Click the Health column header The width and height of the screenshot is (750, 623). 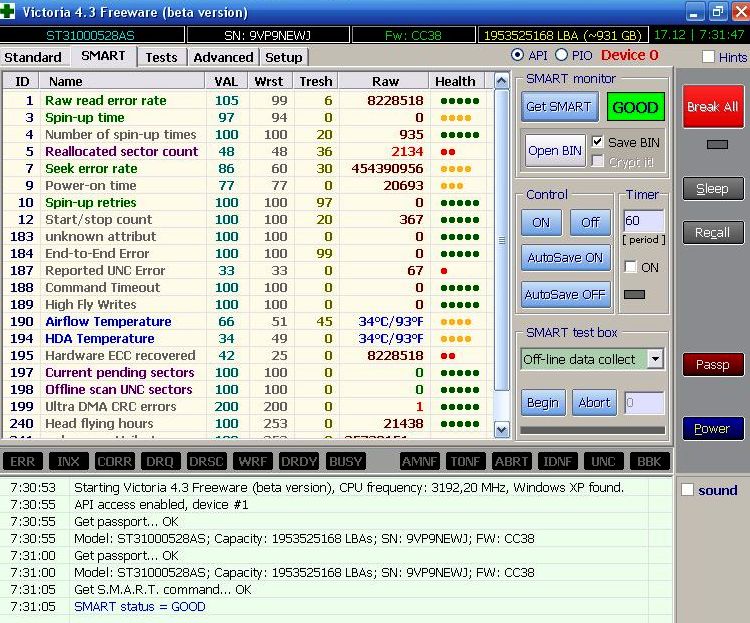tap(455, 81)
